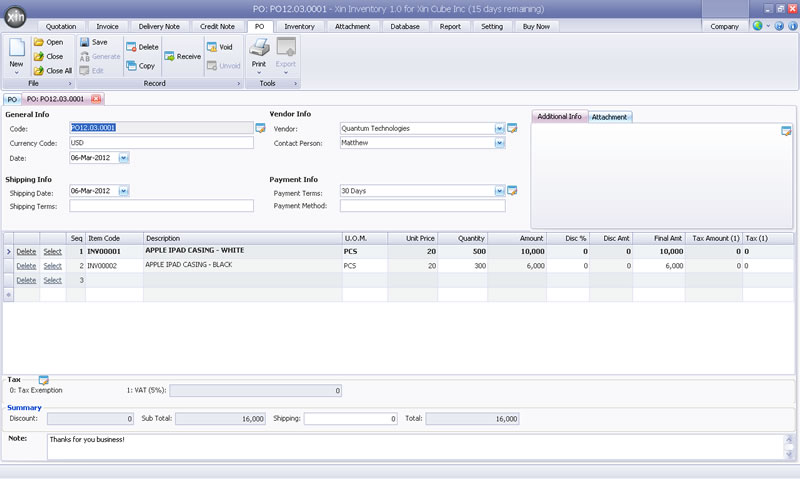The width and height of the screenshot is (800, 479).
Task: Click the Save icon in the ribbon
Action: click(85, 42)
